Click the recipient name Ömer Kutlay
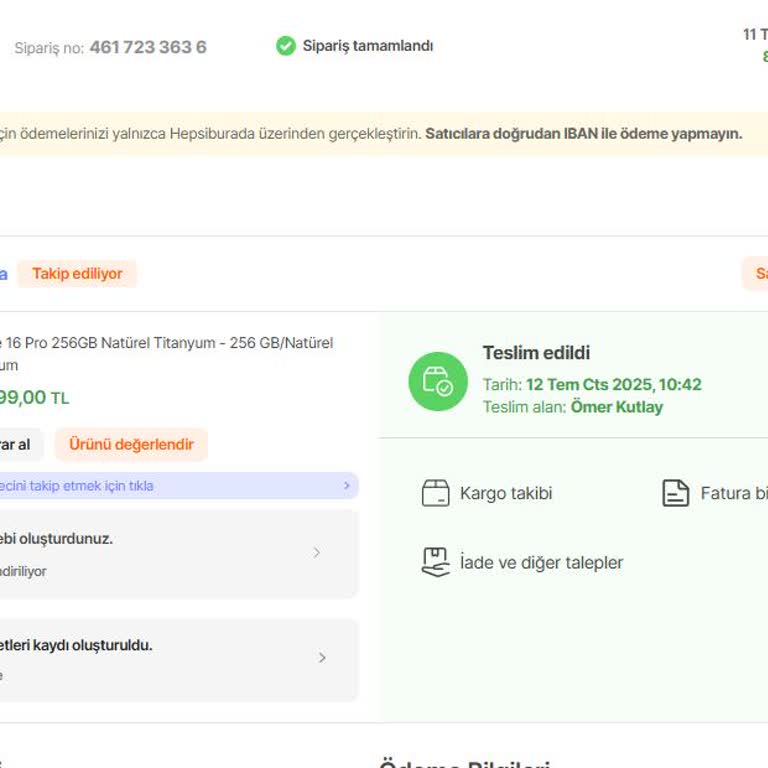This screenshot has width=768, height=768. coord(616,407)
